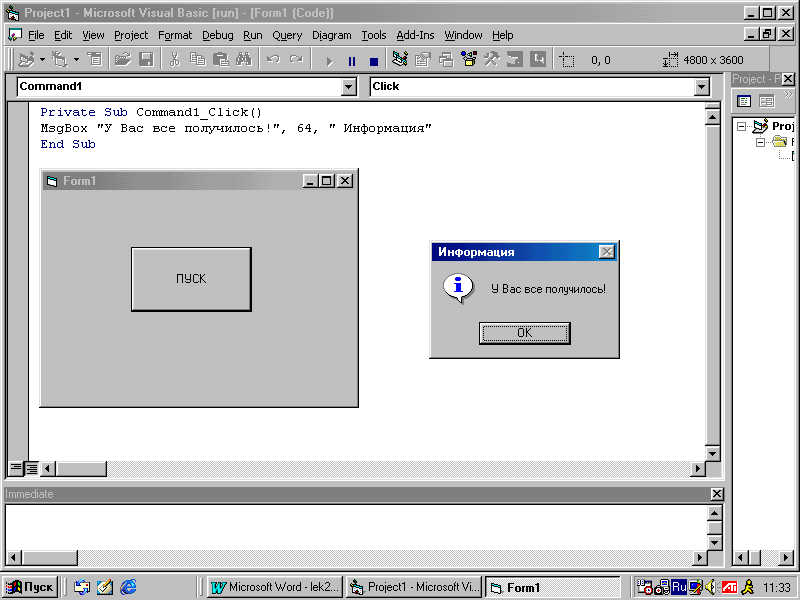Open the Window menu
This screenshot has height=600, width=800.
pyautogui.click(x=463, y=35)
